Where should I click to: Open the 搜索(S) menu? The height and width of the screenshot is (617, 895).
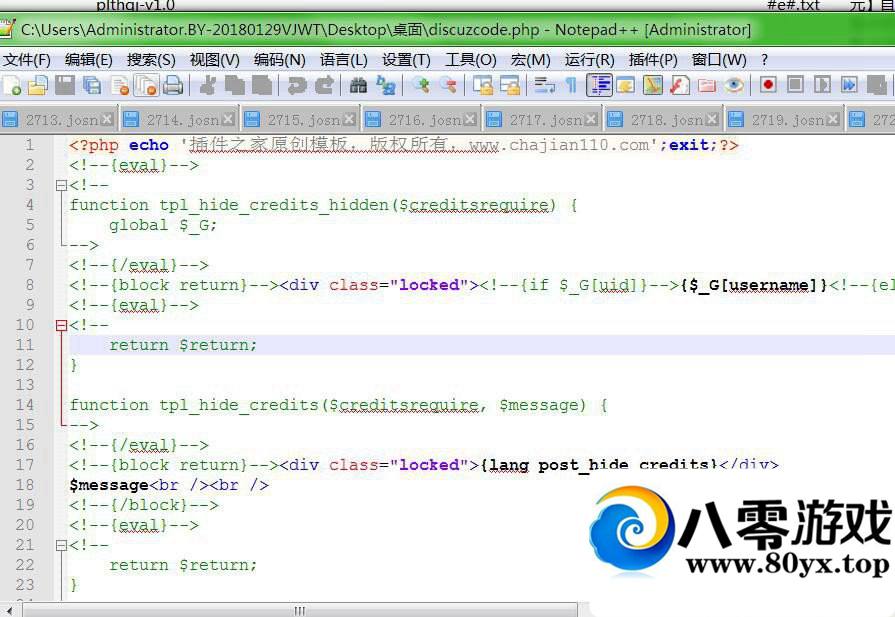click(151, 60)
